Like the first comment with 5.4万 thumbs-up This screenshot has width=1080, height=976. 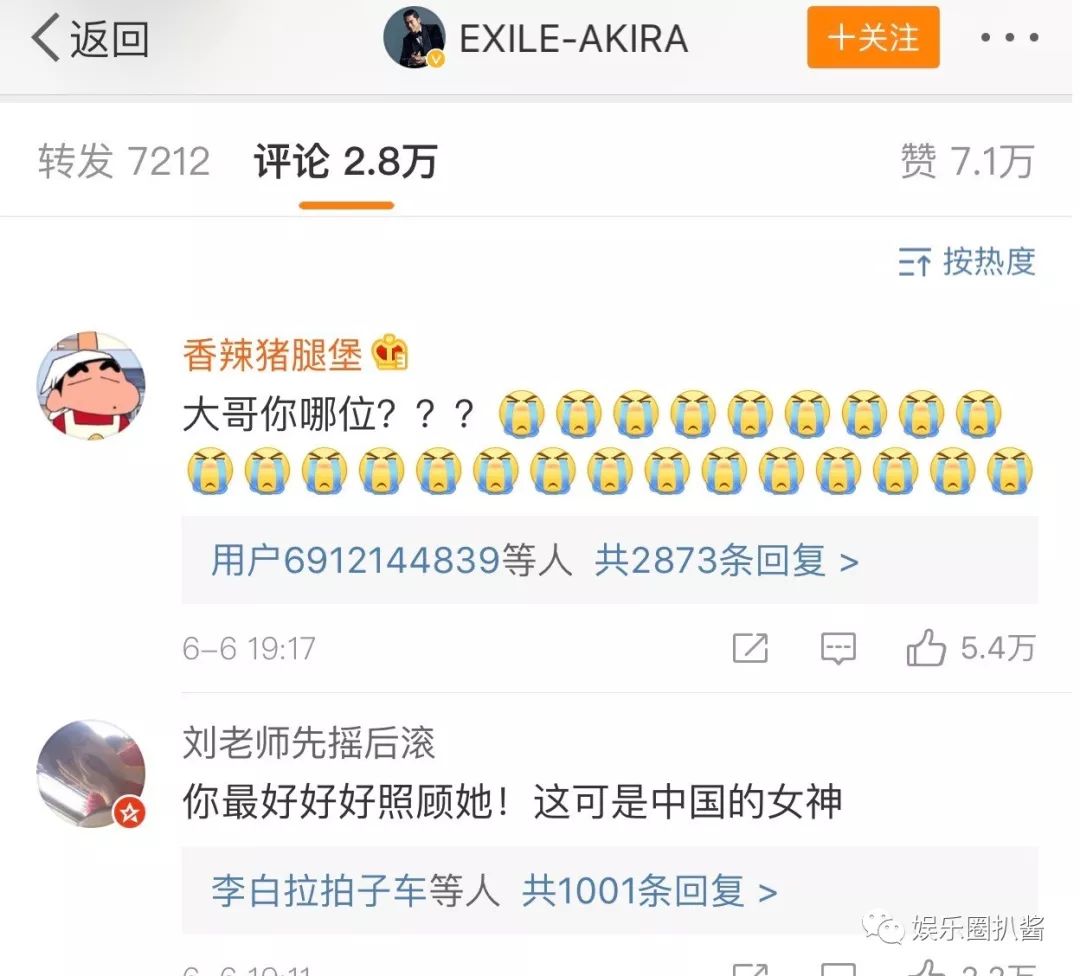tap(970, 647)
